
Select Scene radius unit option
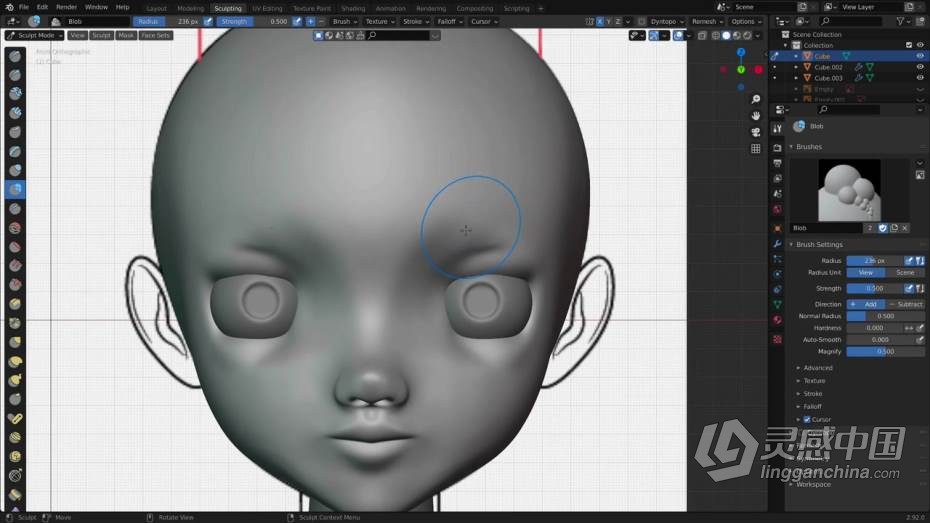click(904, 273)
